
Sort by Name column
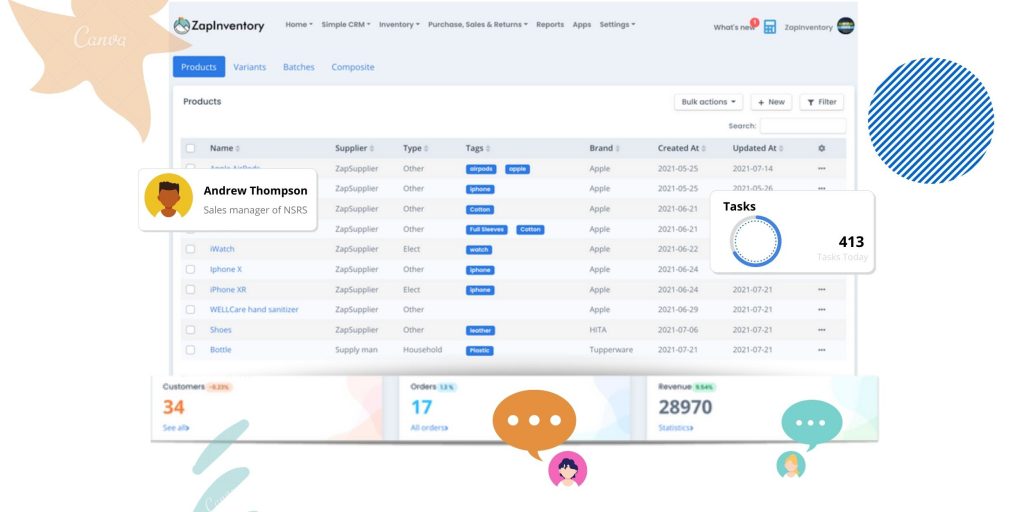225,148
